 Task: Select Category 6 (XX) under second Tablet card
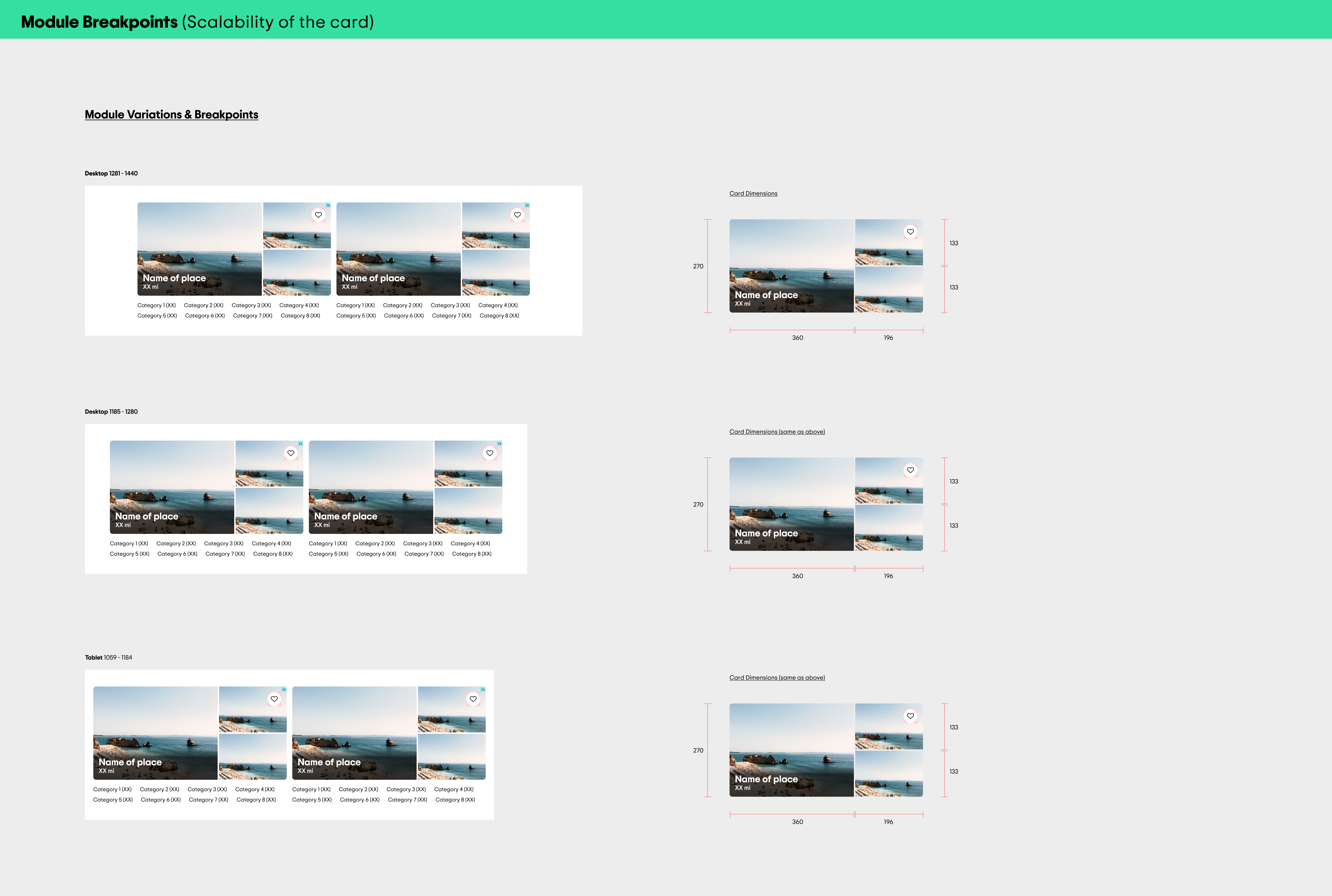(360, 799)
